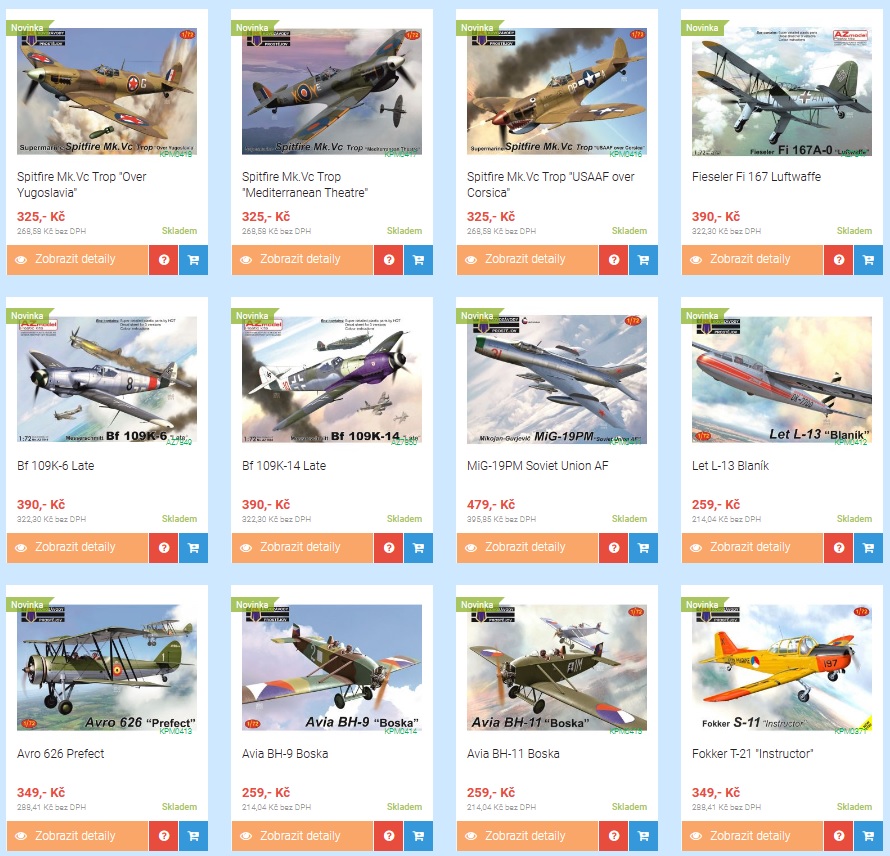Viewport: 890px width, 856px height.
Task: Open Bf 109K-14 Late product title link
Action: [x=284, y=466]
